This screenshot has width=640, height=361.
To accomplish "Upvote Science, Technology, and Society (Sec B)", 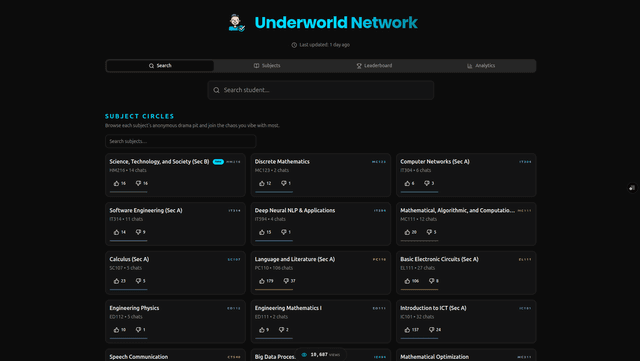I will [120, 183].
